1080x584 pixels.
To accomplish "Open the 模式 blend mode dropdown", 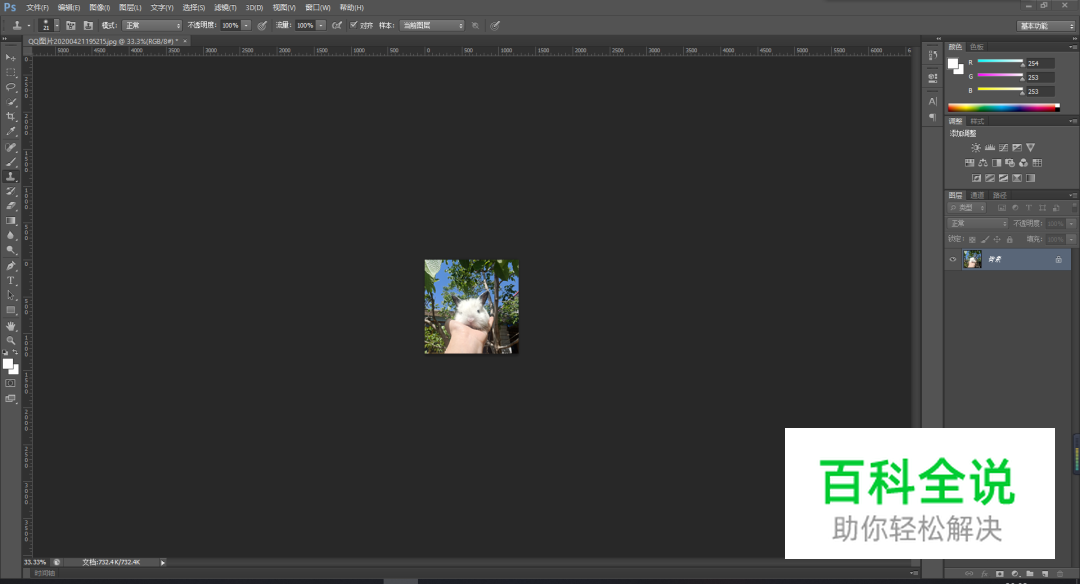I will click(x=152, y=25).
